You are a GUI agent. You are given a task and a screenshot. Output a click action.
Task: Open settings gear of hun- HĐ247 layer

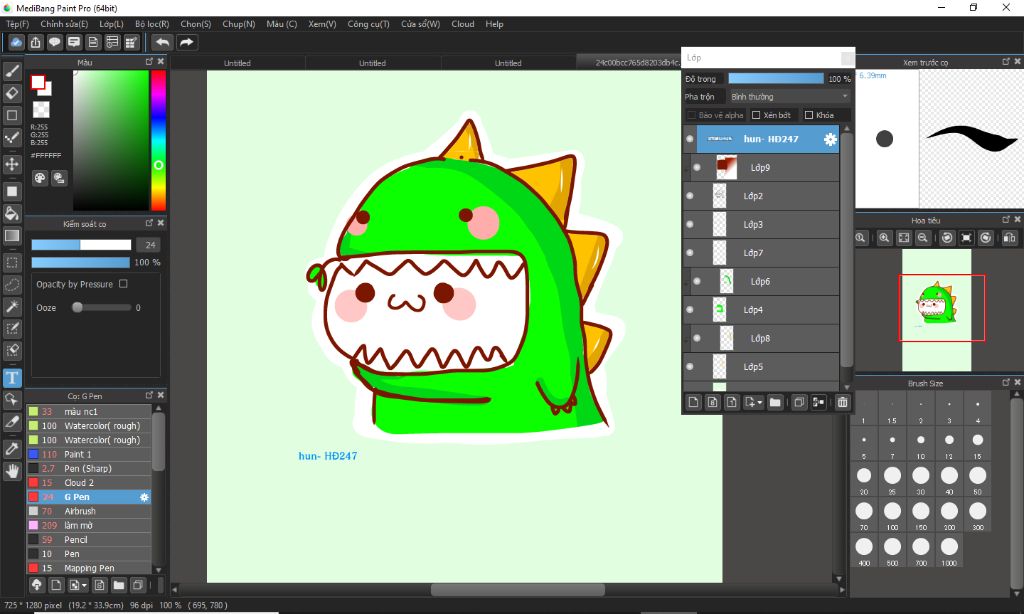pyautogui.click(x=830, y=139)
